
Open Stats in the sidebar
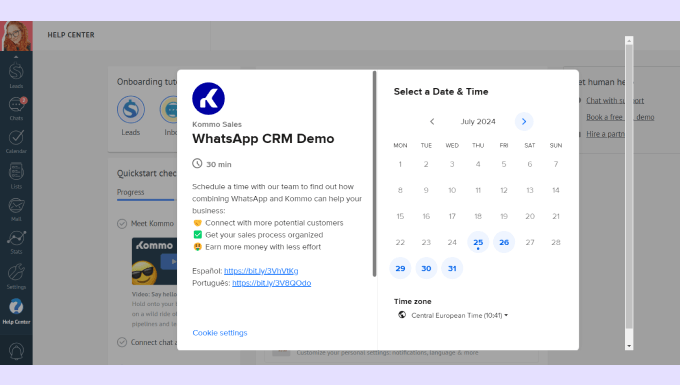(16, 242)
